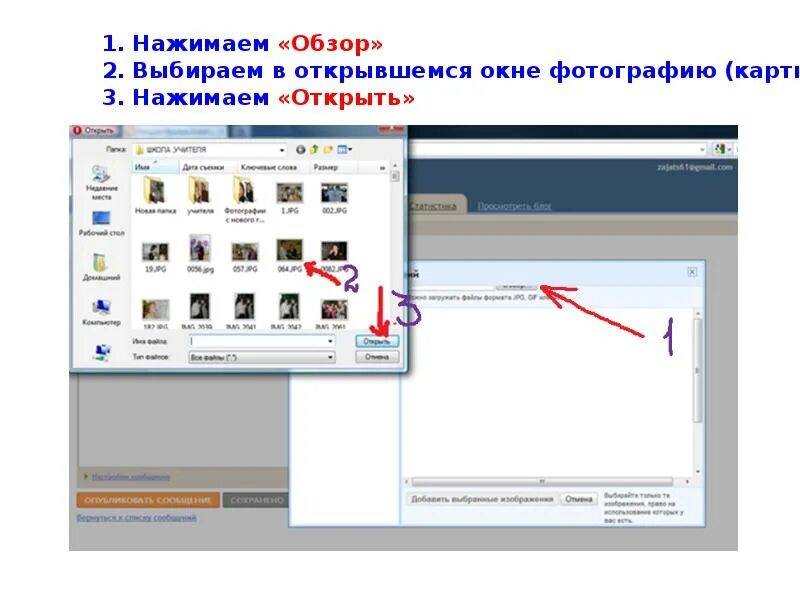
Task: Select the 19.JPG thumbnail
Action: pyautogui.click(x=155, y=257)
